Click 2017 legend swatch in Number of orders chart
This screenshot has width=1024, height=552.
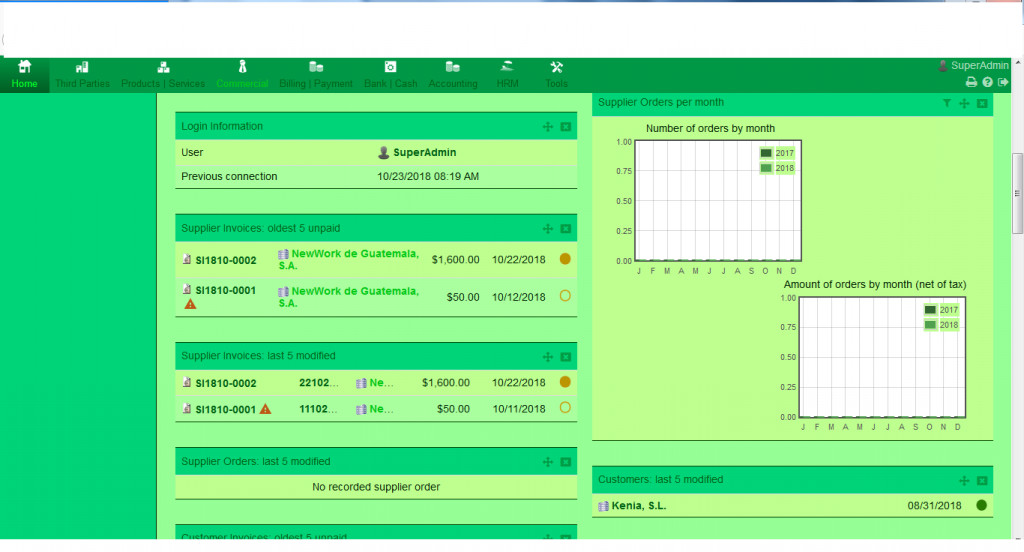766,153
